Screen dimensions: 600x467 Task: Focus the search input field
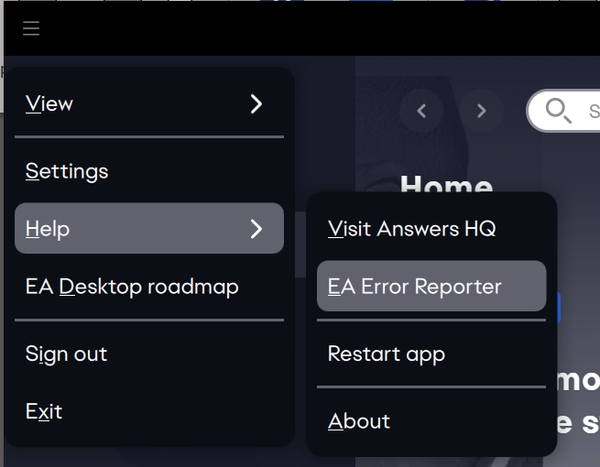564,111
